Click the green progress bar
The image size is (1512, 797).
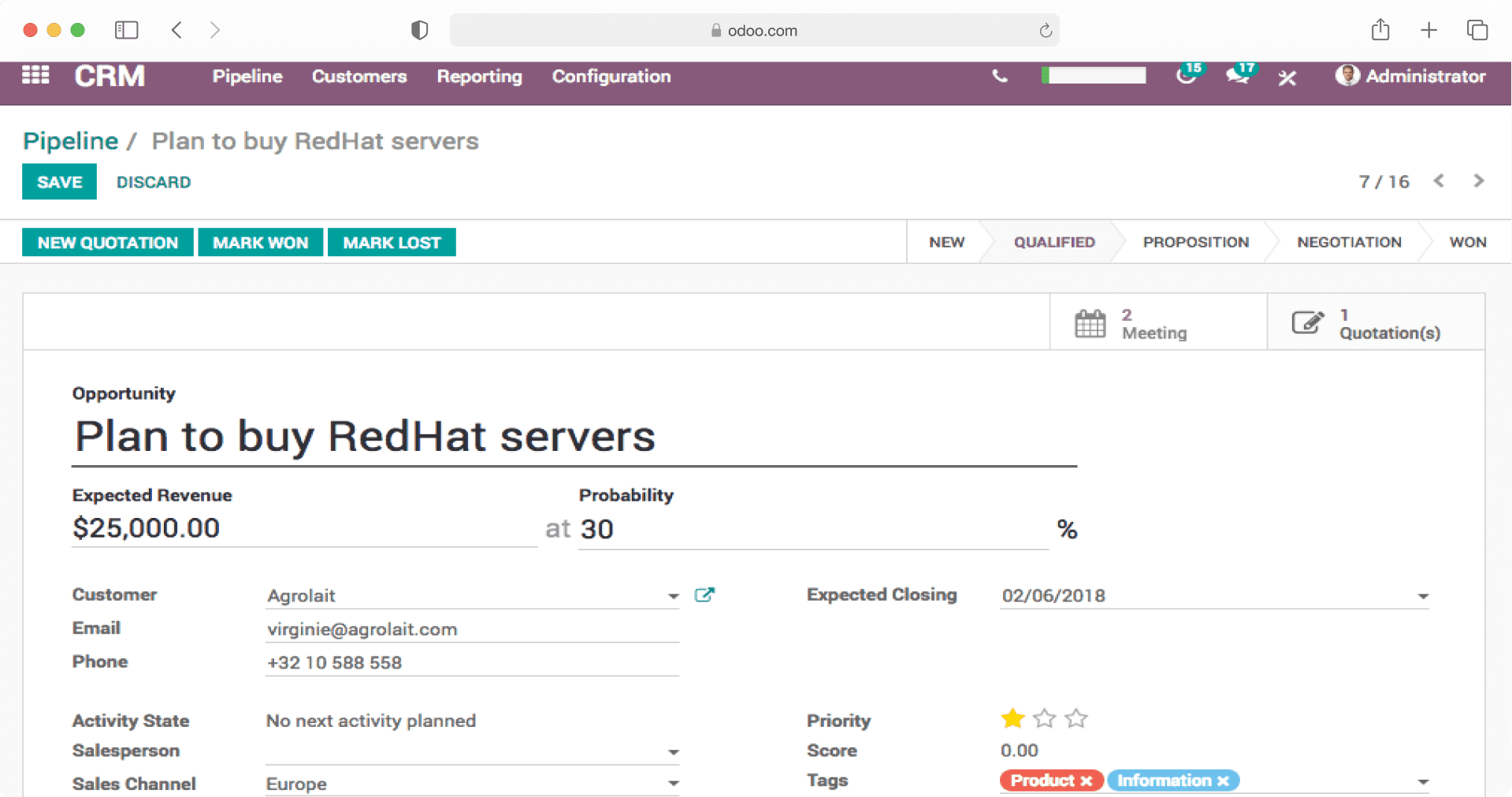coord(1094,75)
